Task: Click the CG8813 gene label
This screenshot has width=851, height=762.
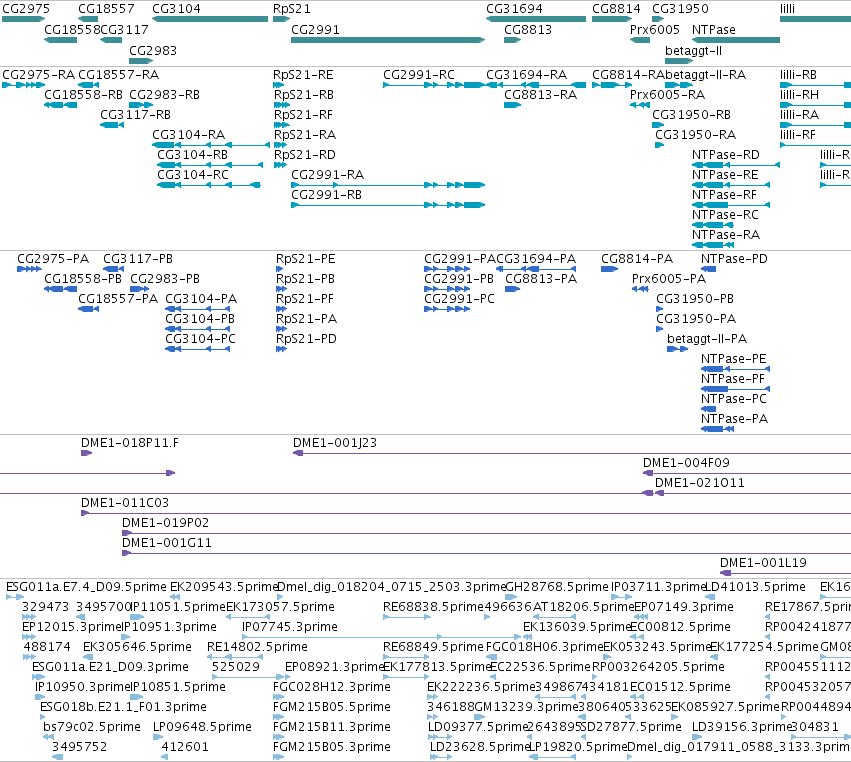Action: [528, 29]
